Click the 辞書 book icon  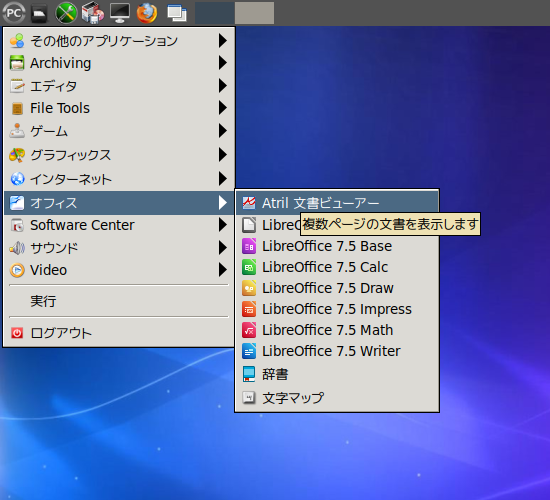tap(249, 374)
